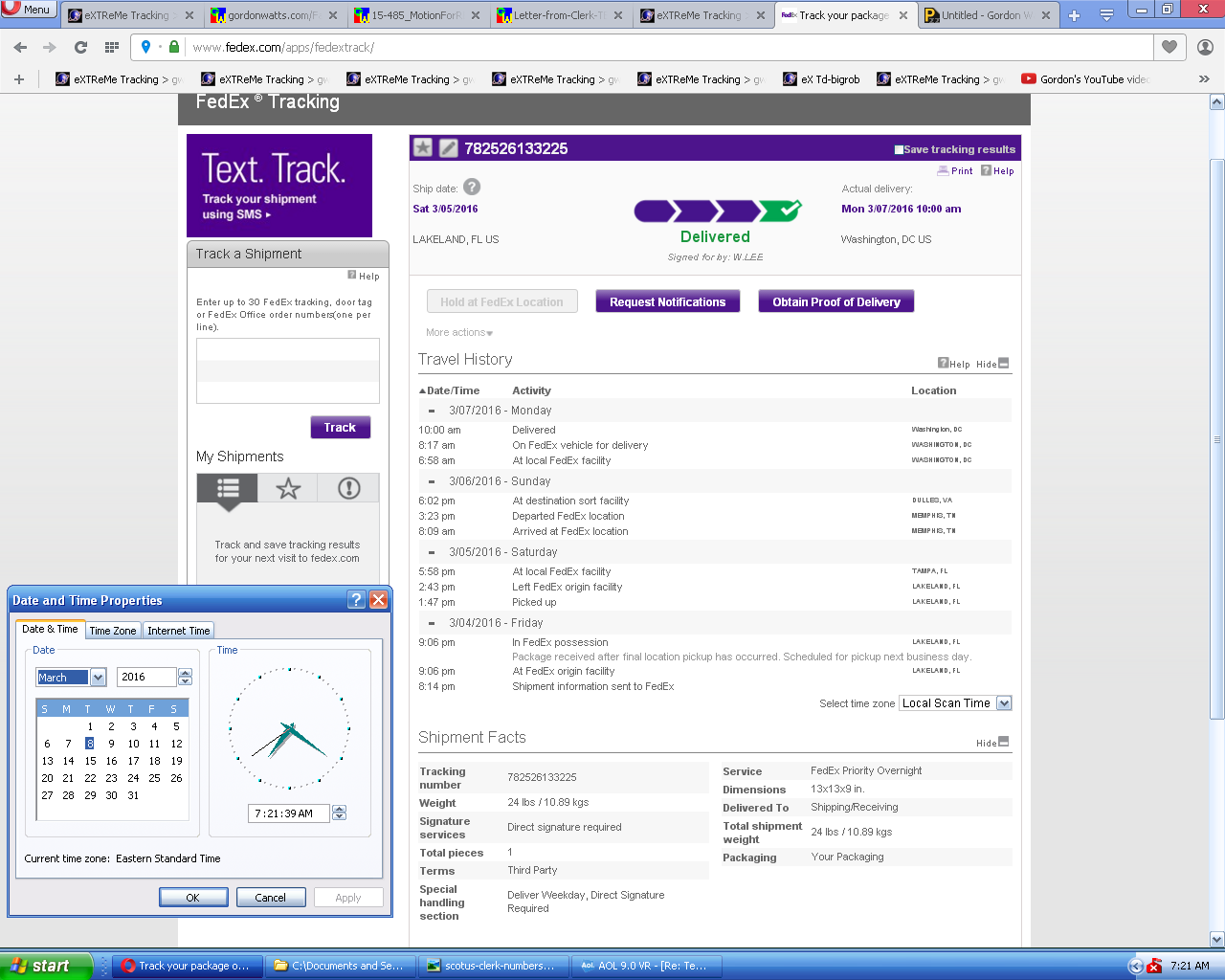Hide the Shipment Facts section
This screenshot has height=980, width=1225.
992,743
